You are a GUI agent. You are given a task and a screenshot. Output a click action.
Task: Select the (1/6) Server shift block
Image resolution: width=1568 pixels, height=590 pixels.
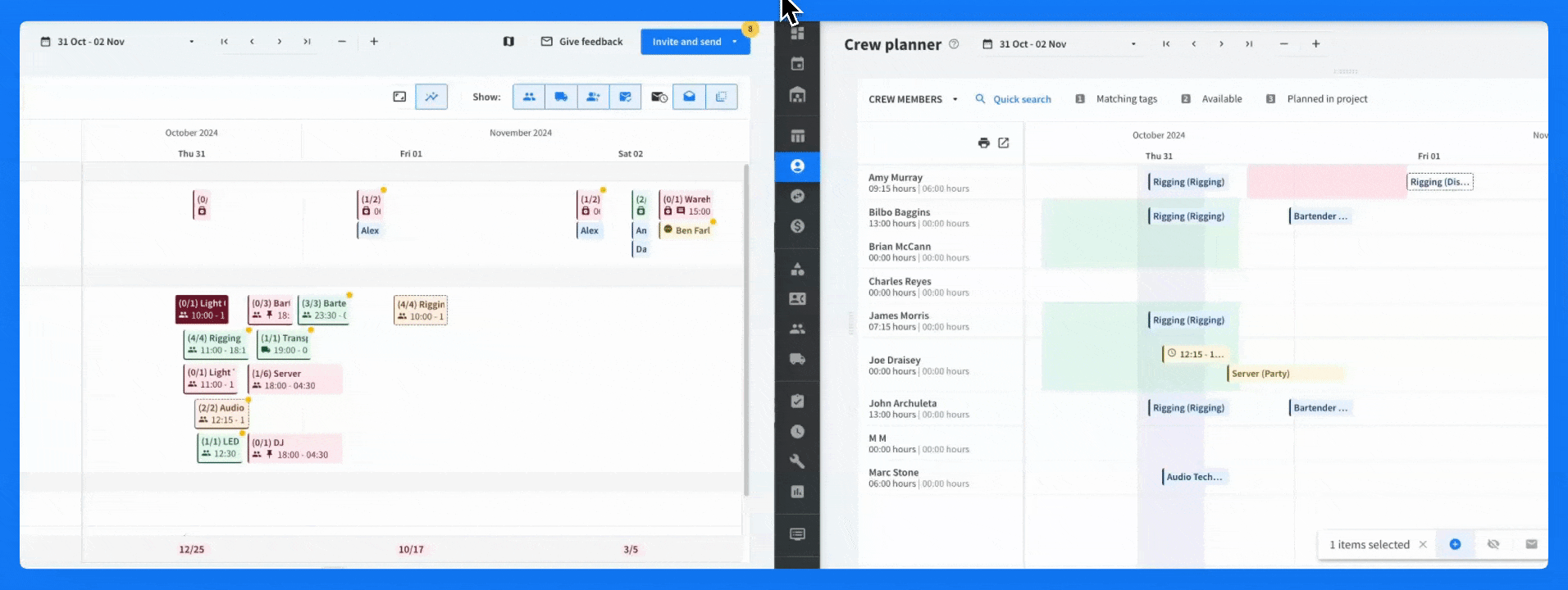[295, 379]
